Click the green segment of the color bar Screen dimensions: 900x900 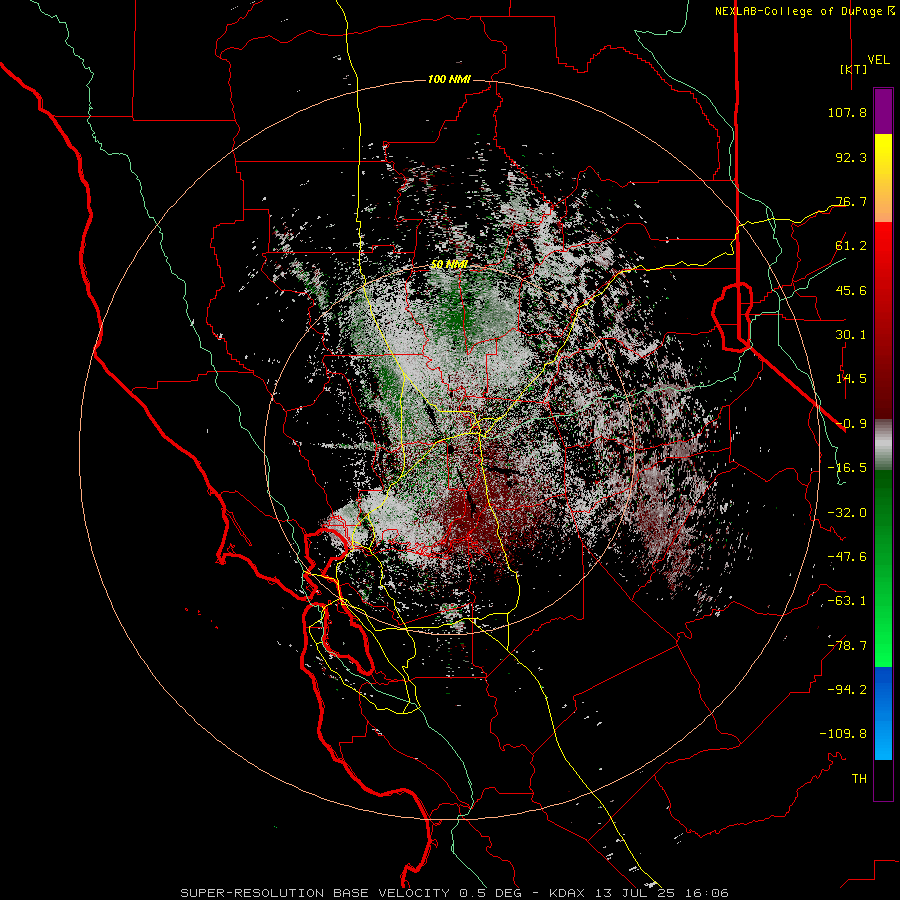coord(883,568)
